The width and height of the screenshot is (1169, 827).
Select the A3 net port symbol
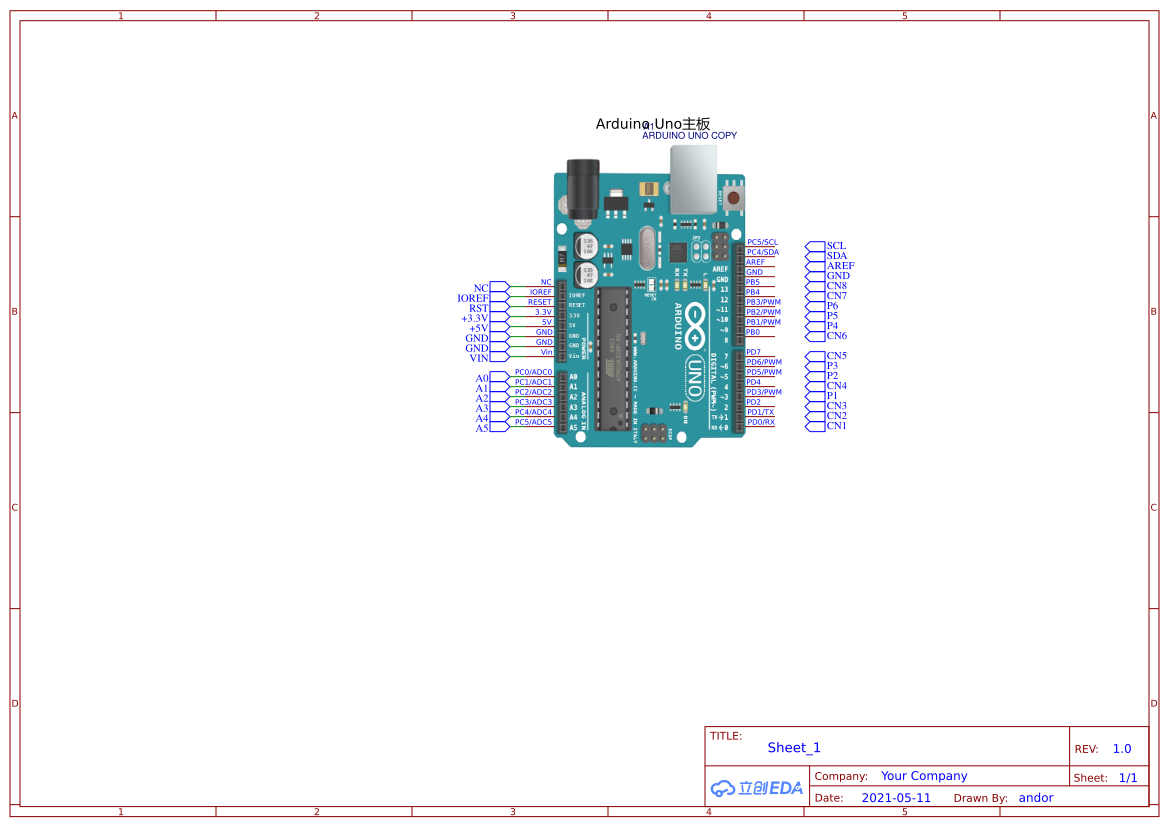(500, 408)
